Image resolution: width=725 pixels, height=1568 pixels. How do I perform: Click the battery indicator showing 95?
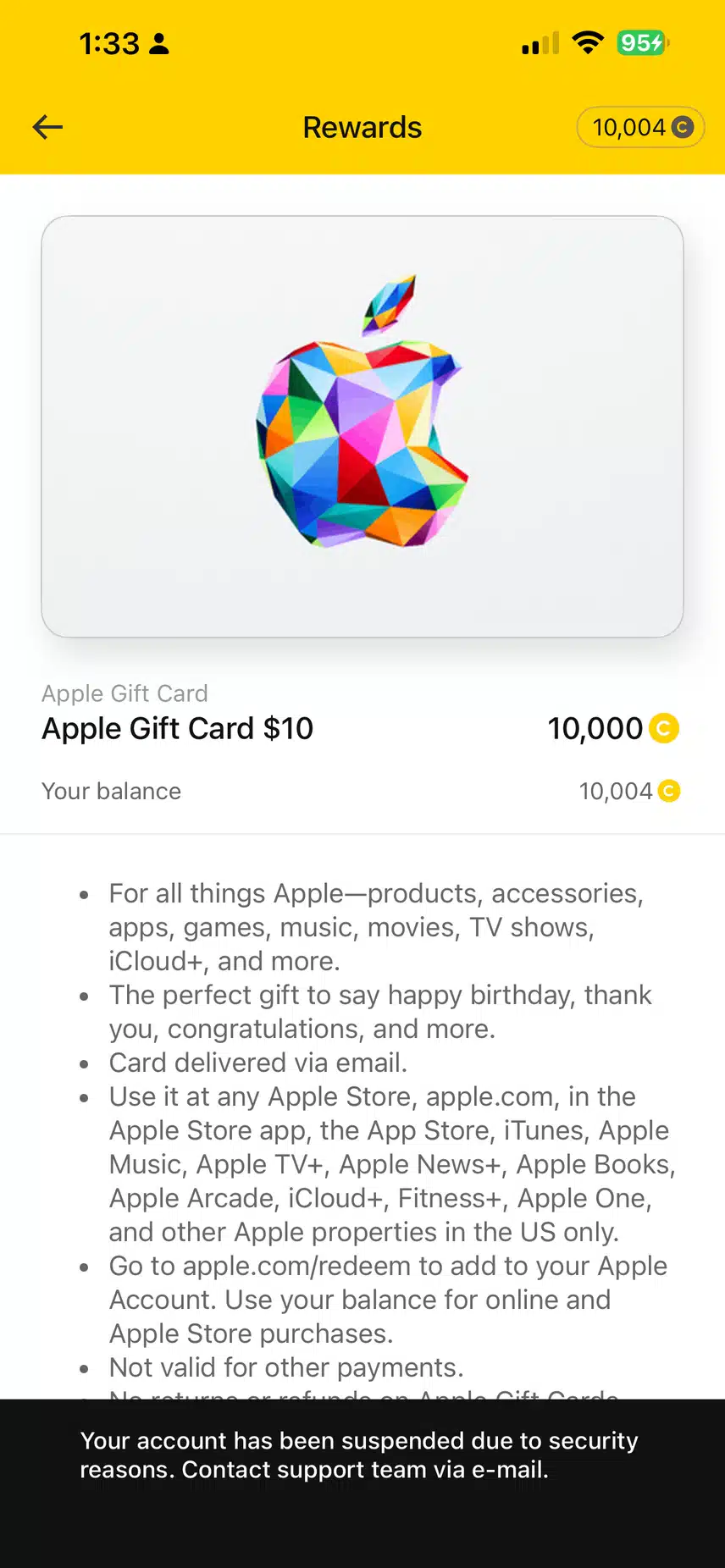[642, 42]
